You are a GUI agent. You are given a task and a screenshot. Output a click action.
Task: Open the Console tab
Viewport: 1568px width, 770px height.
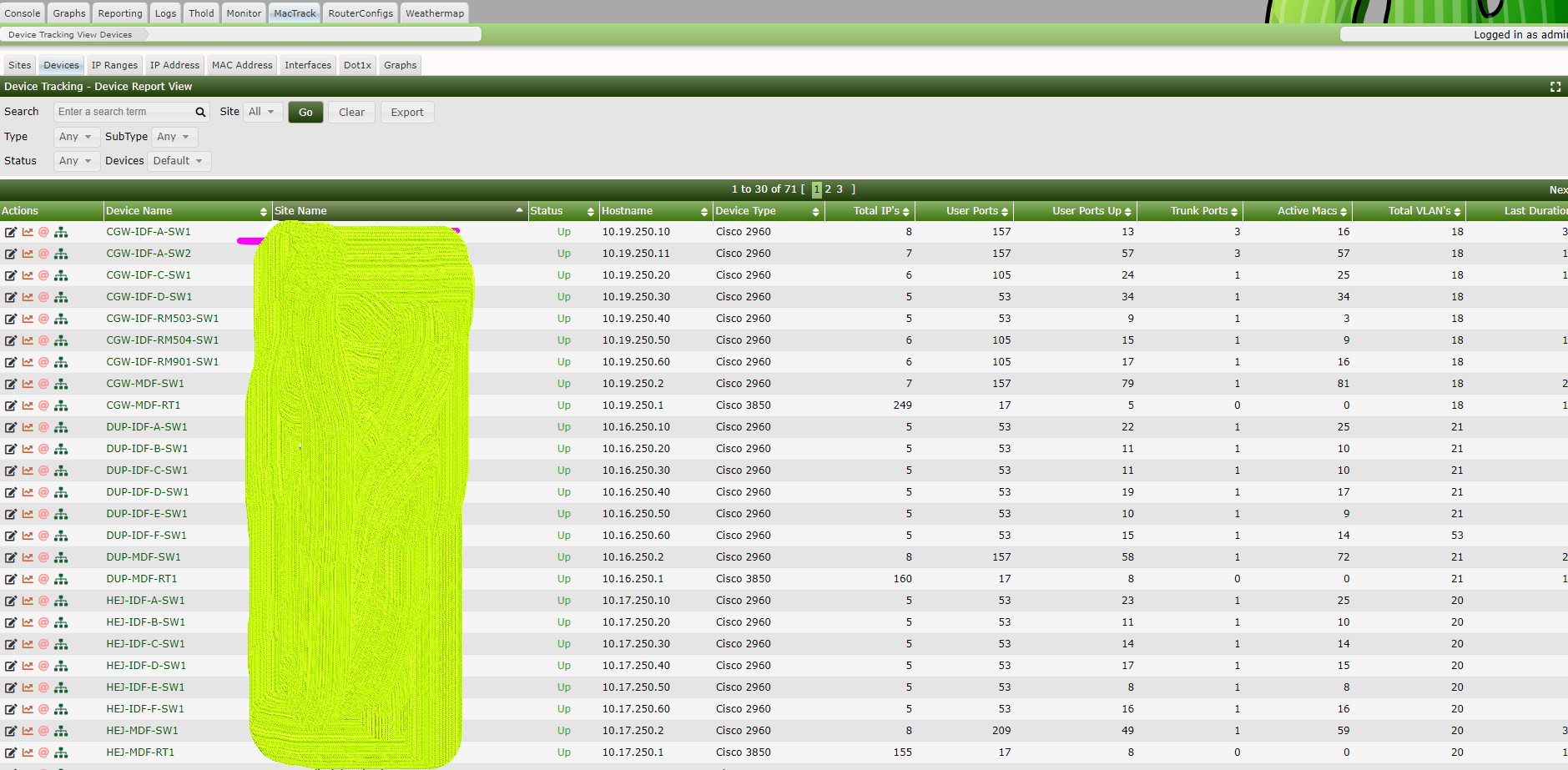tap(23, 13)
